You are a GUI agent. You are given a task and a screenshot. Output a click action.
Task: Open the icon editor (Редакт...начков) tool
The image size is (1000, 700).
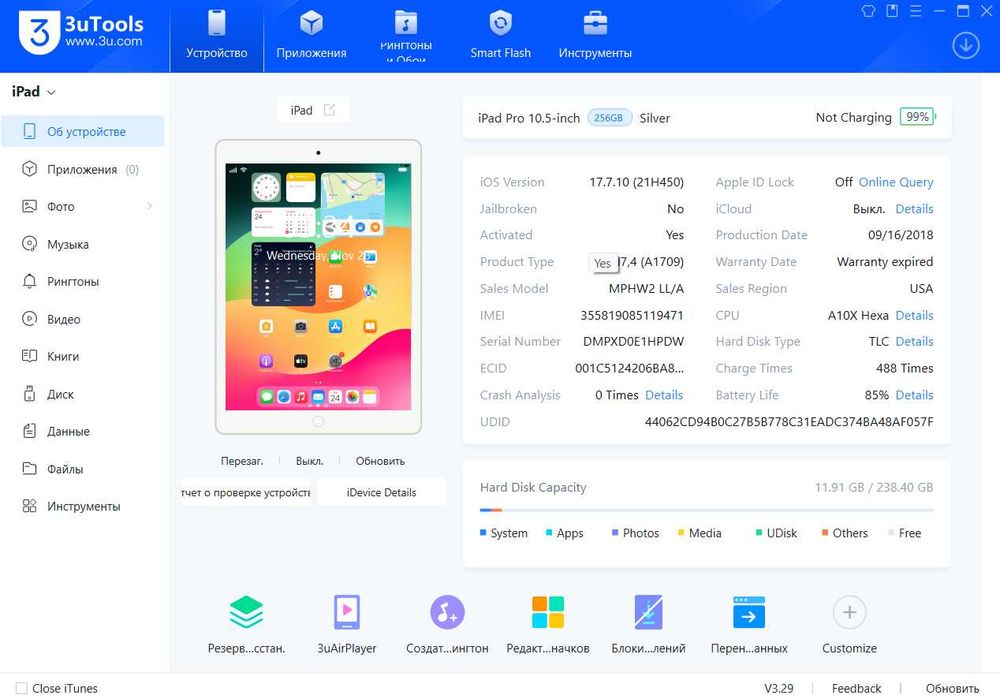point(548,624)
